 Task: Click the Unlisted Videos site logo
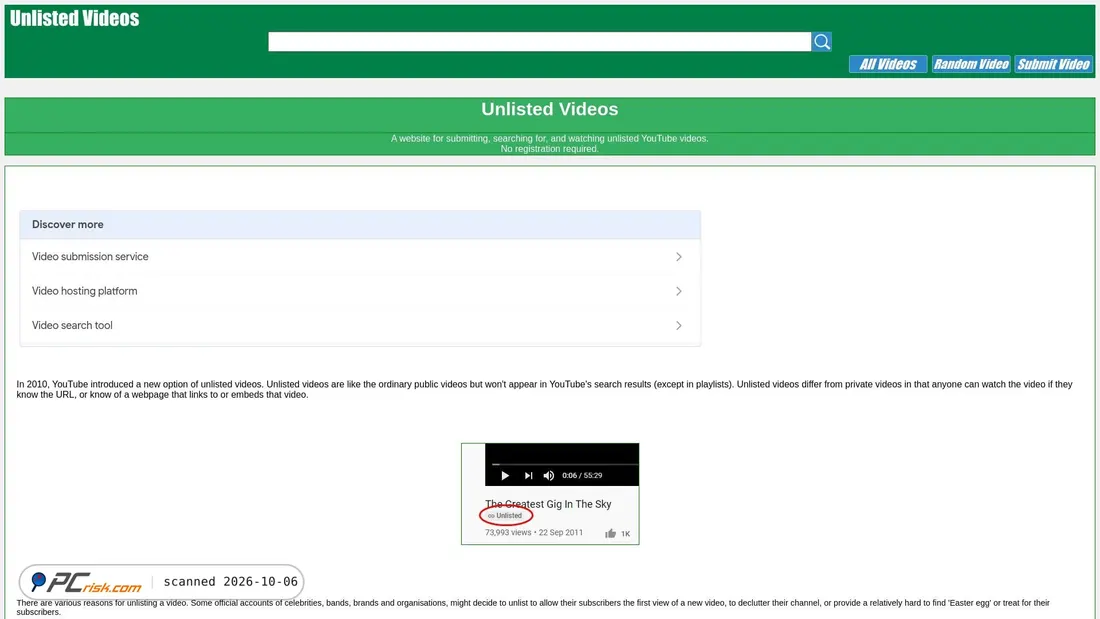click(74, 18)
